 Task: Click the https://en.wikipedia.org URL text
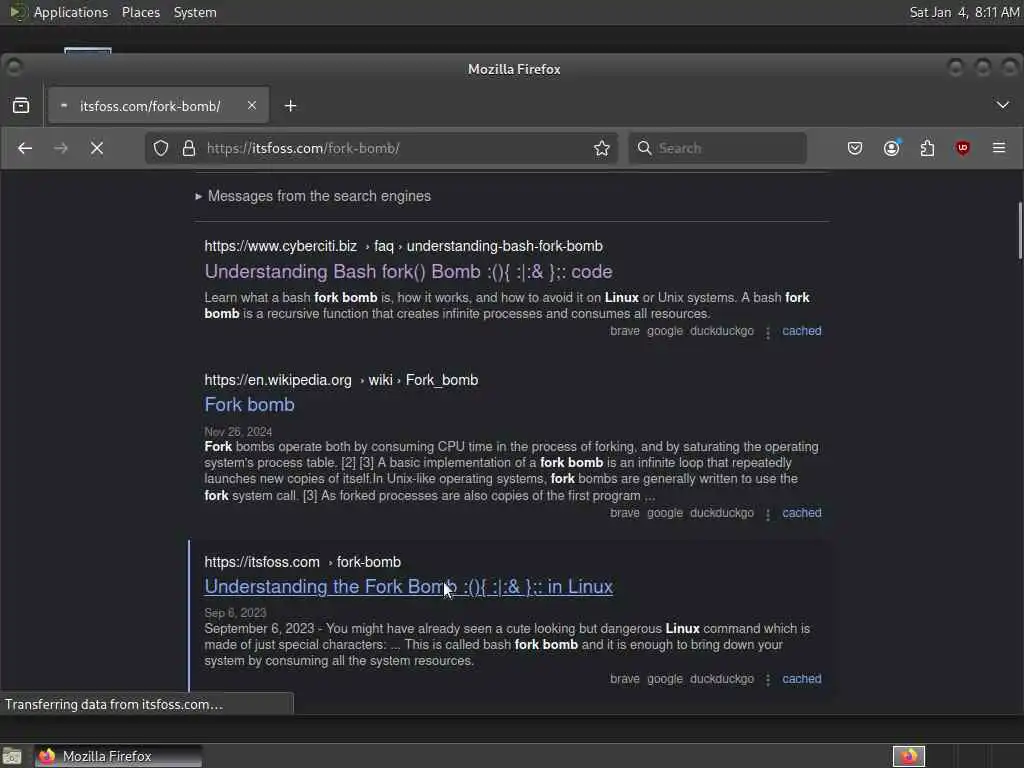(278, 380)
